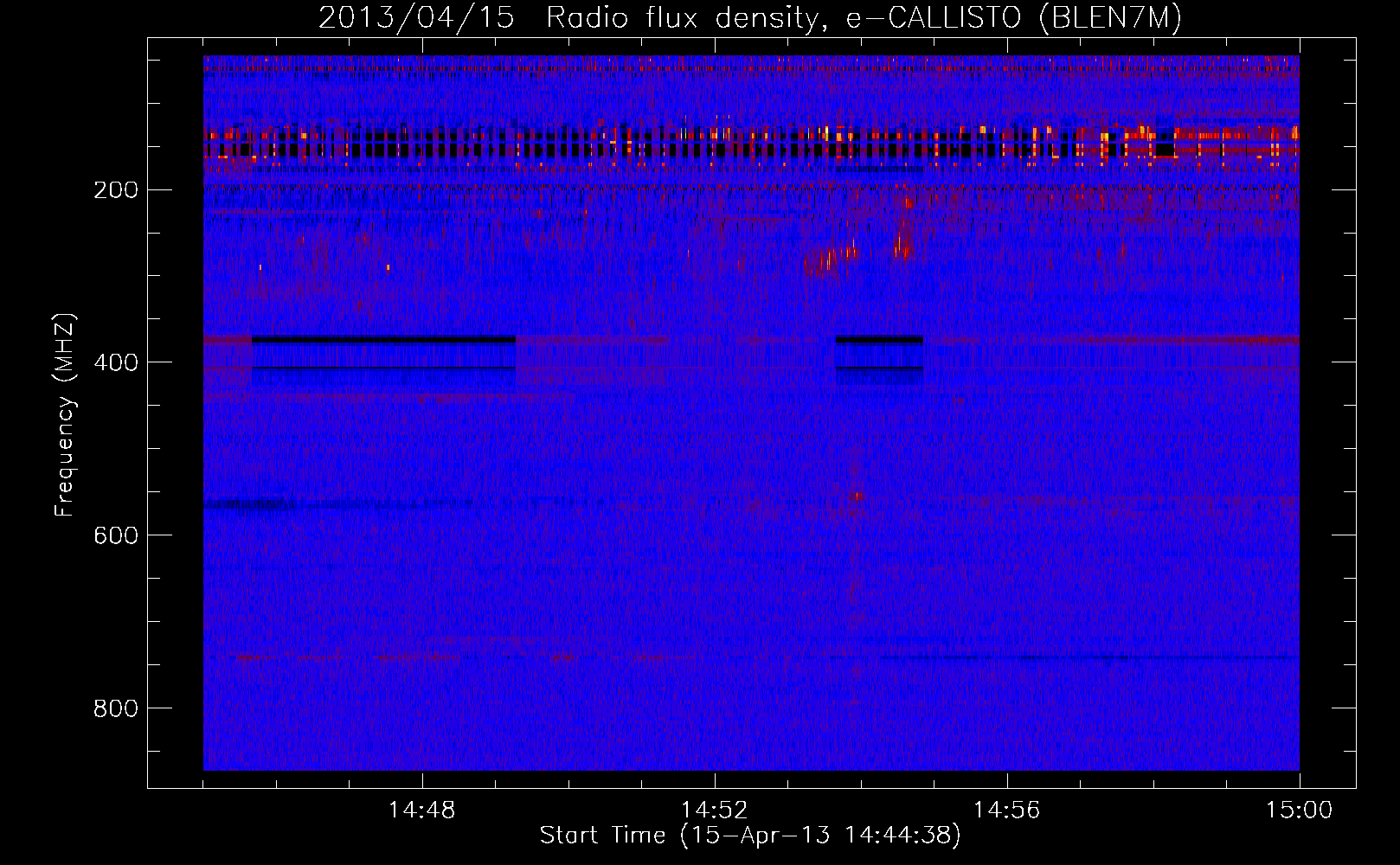Click the '200' frequency tick label

(115, 189)
